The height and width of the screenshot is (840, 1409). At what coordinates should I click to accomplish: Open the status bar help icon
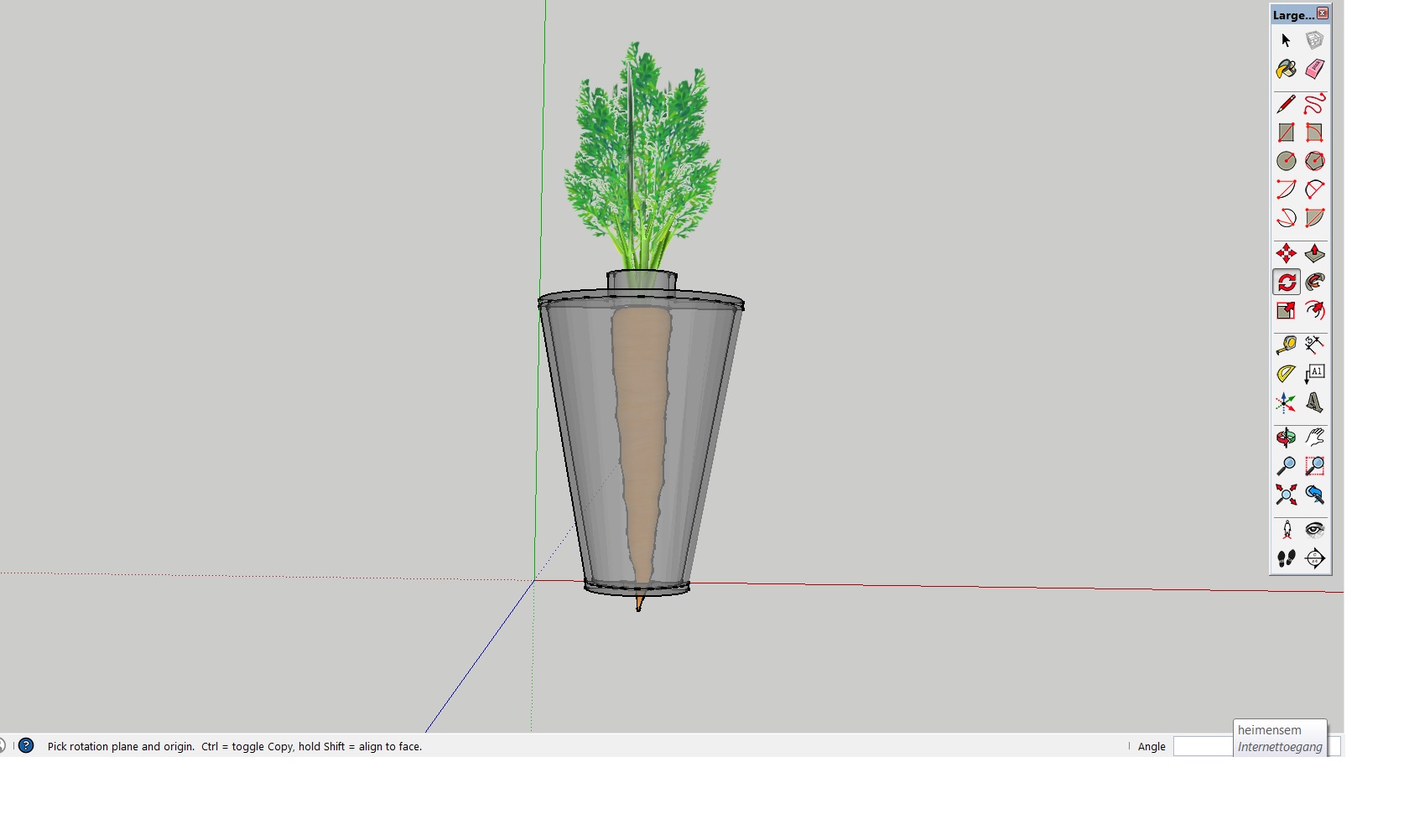[x=26, y=745]
